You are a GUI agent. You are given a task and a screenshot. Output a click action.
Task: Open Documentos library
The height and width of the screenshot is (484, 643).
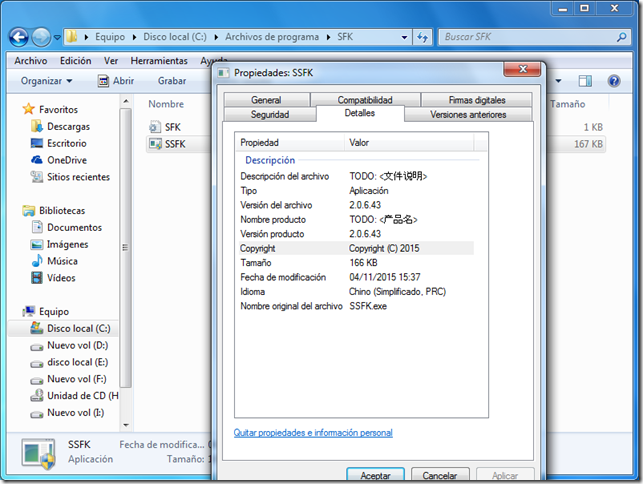point(66,228)
